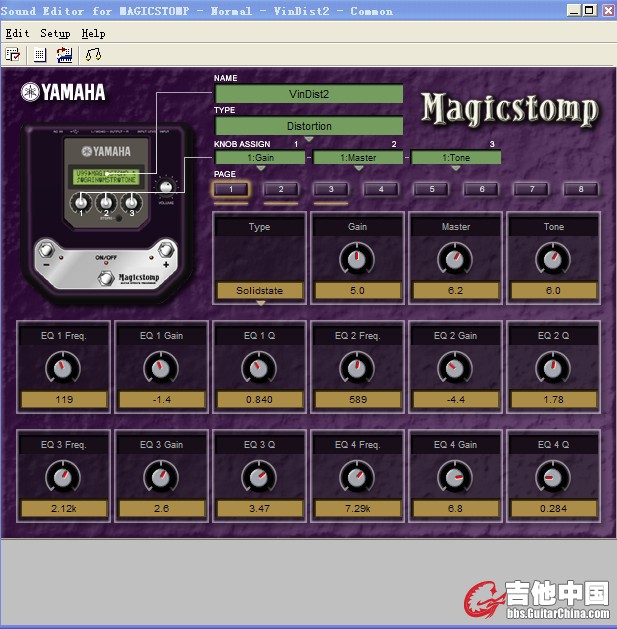Click the first toolbar icon with checkmark
Image resolution: width=617 pixels, height=629 pixels.
(x=13, y=55)
